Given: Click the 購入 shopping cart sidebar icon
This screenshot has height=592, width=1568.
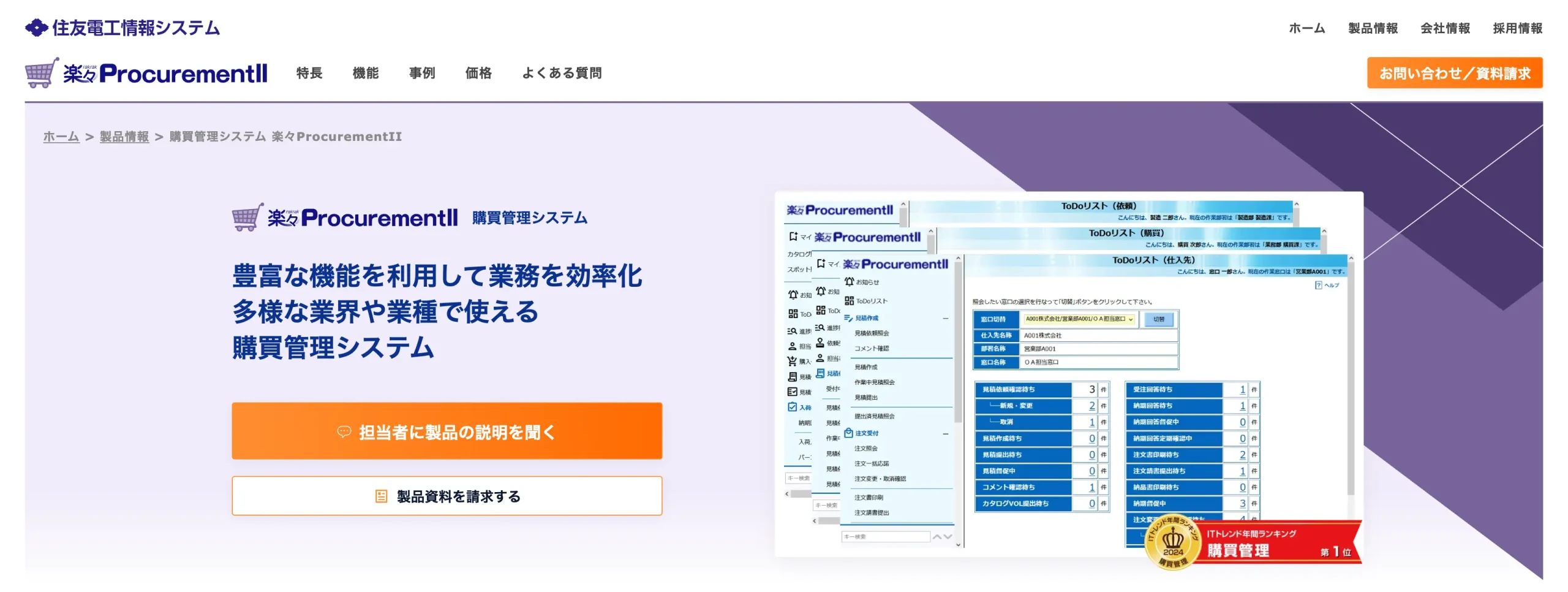Looking at the screenshot, I should pos(791,360).
